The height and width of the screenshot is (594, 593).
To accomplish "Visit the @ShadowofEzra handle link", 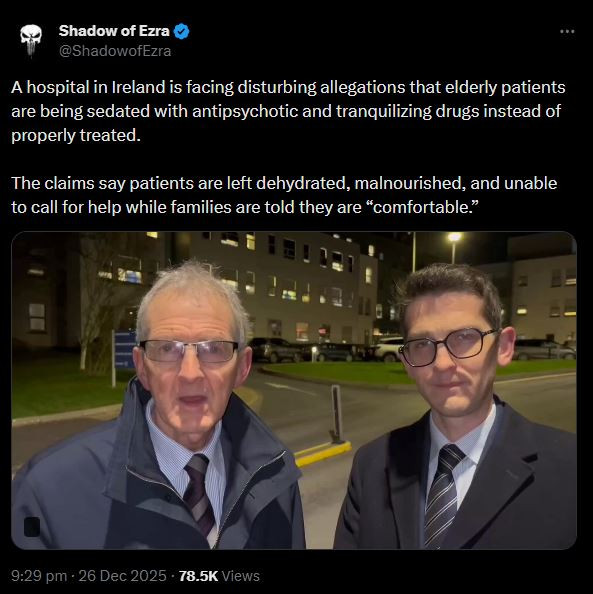I will [115, 51].
